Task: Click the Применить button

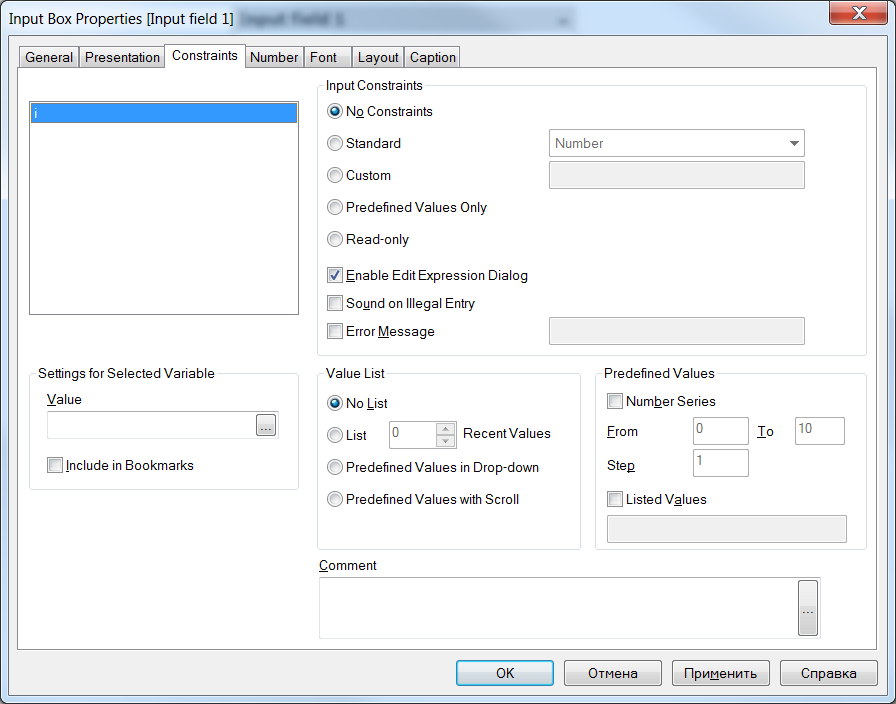Action: tap(721, 673)
